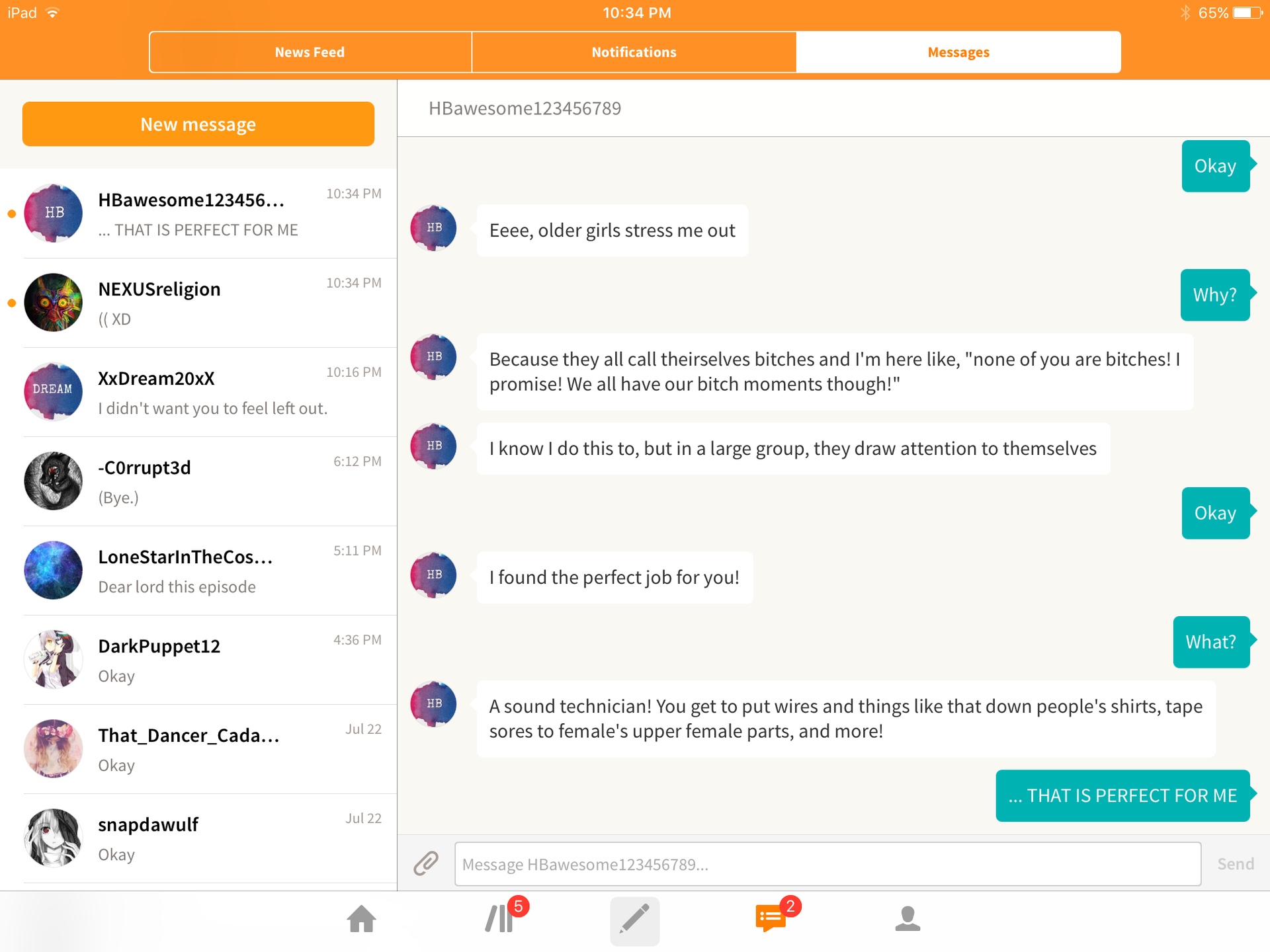Tap the 'A sound technician!' message bubble
Viewport: 1270px width, 952px height.
point(846,719)
